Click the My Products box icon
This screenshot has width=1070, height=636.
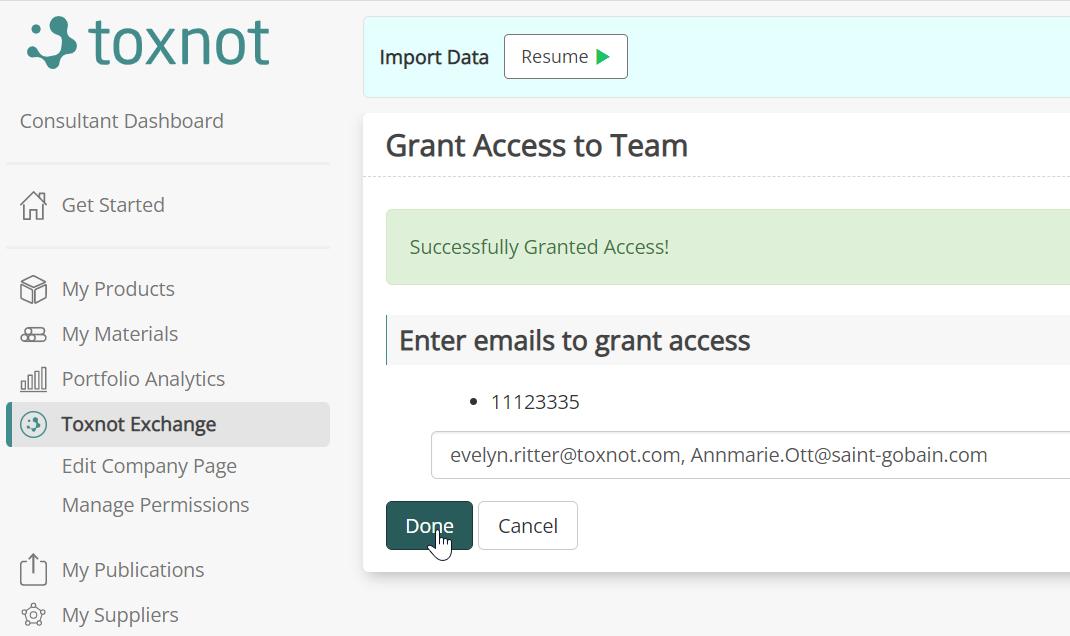pyautogui.click(x=33, y=289)
